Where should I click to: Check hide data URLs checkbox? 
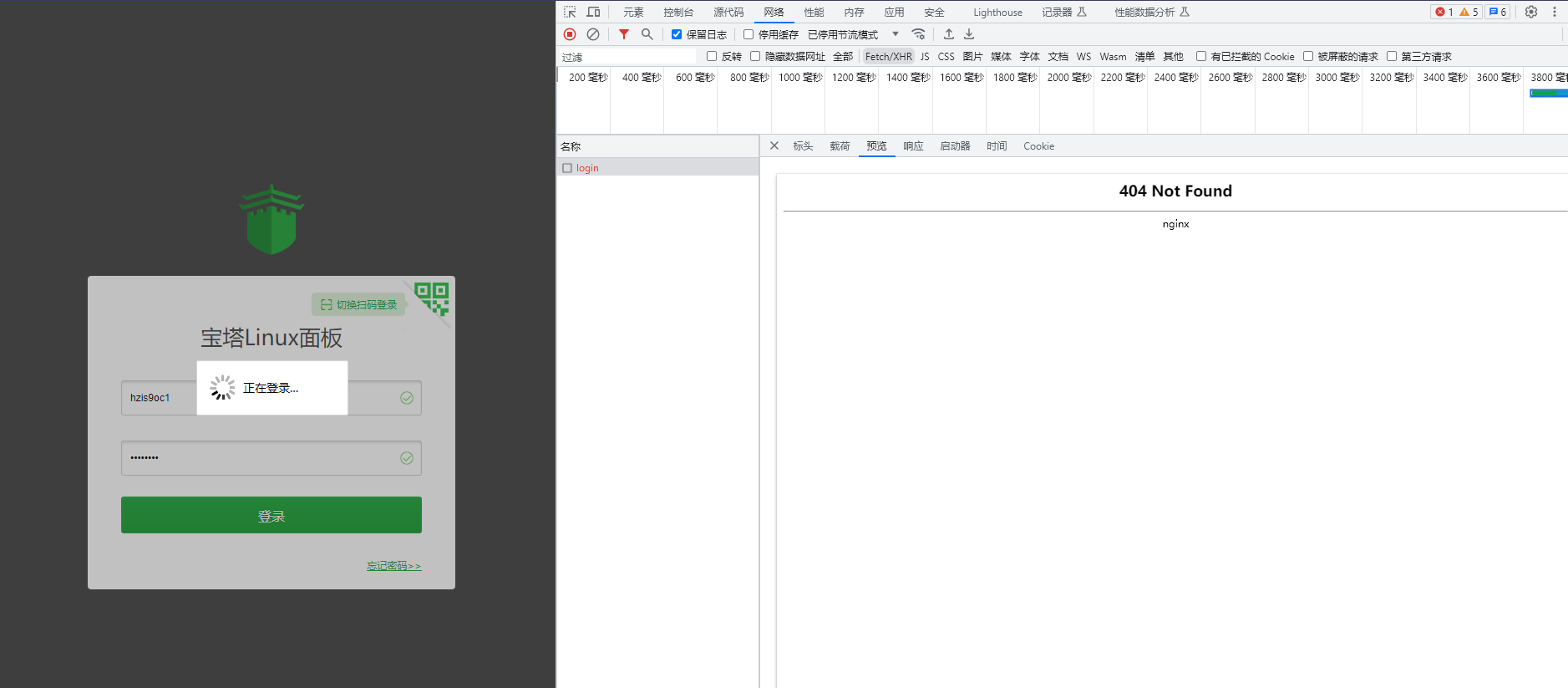tap(755, 56)
